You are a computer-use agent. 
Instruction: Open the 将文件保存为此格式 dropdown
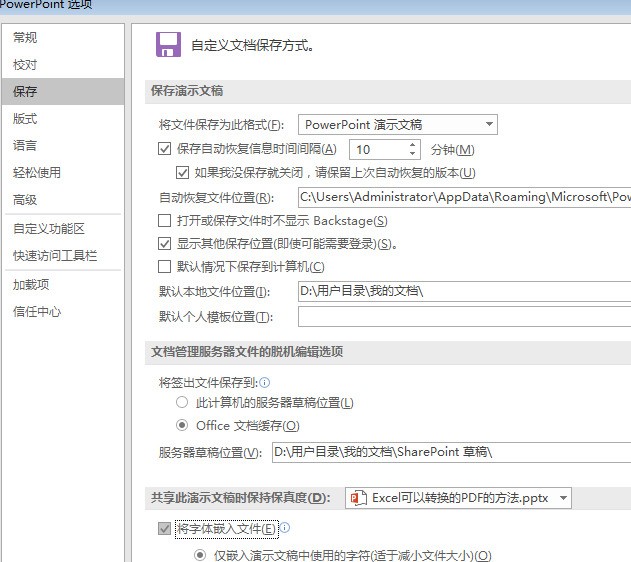(398, 125)
